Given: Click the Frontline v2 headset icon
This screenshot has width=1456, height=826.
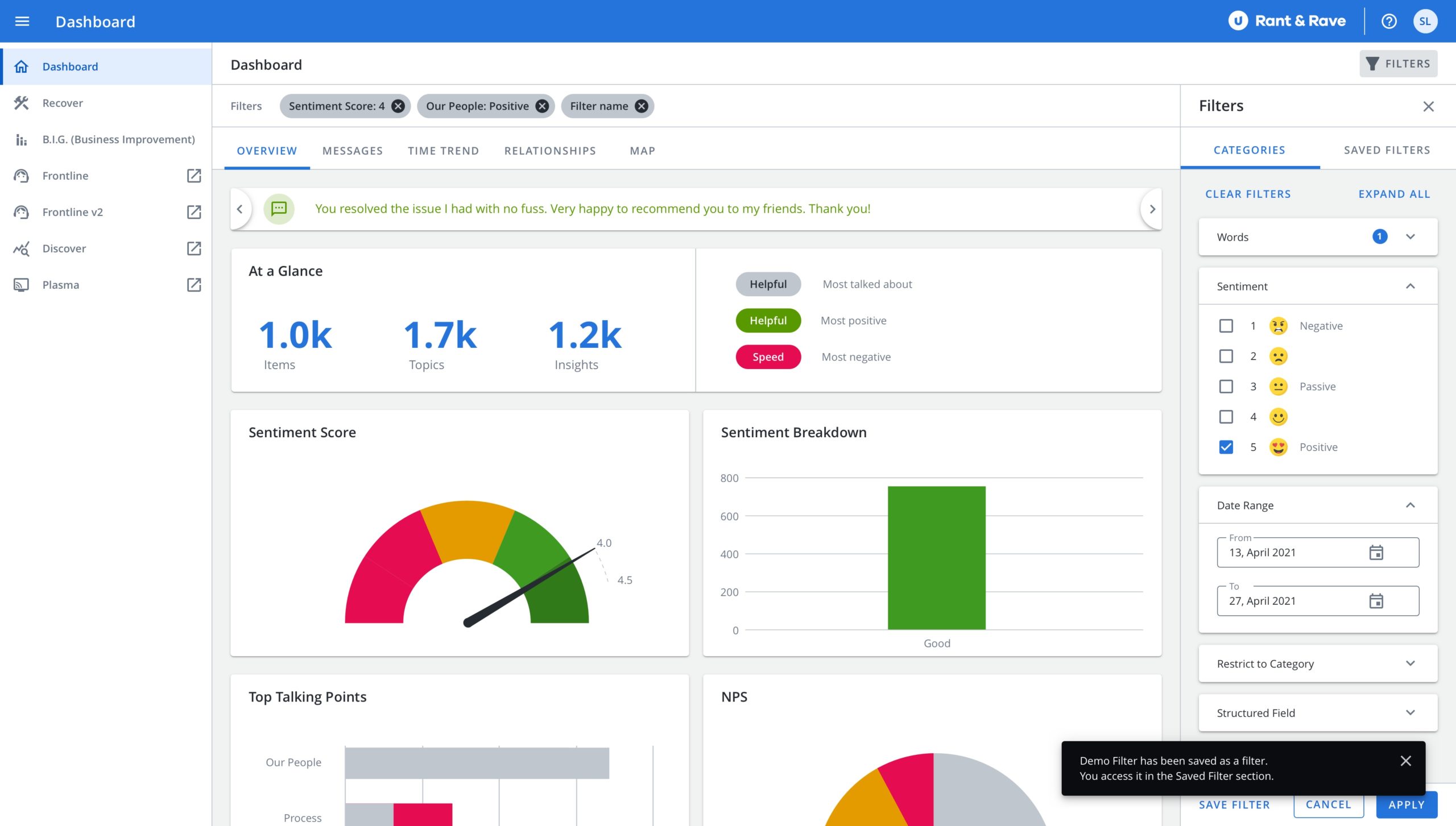Looking at the screenshot, I should tap(22, 212).
